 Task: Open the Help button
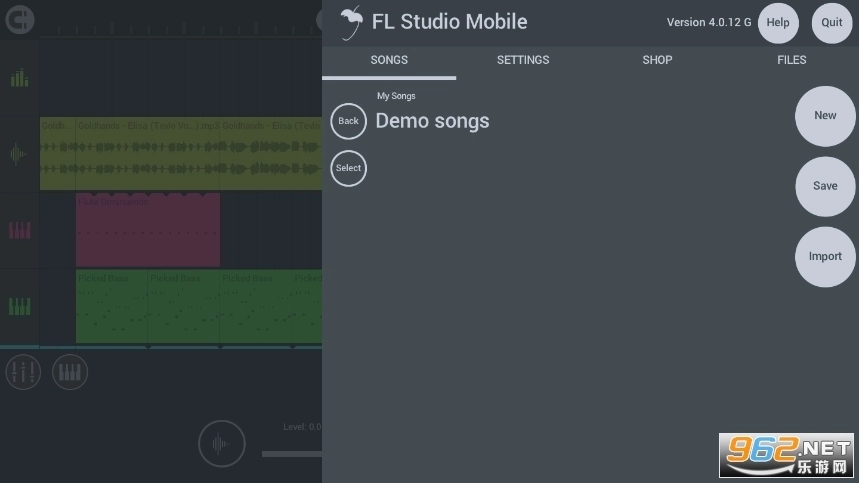pos(778,23)
